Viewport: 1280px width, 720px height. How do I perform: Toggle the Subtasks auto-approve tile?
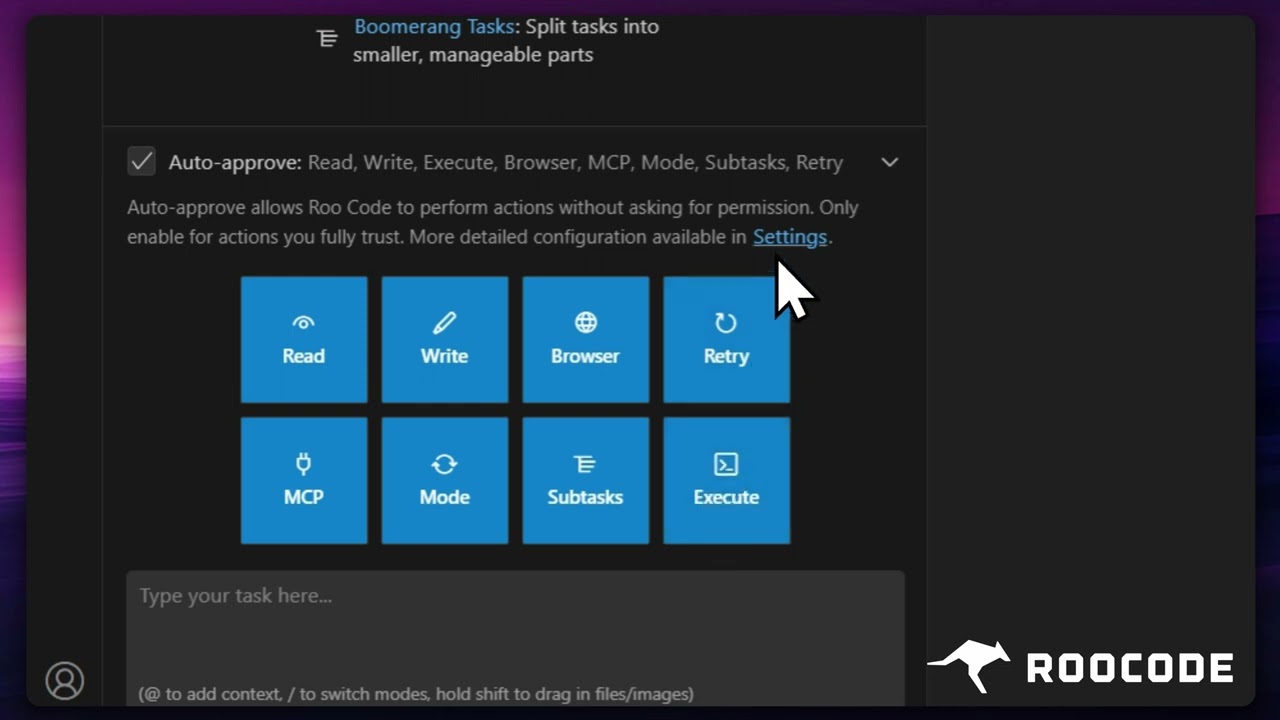tap(586, 481)
